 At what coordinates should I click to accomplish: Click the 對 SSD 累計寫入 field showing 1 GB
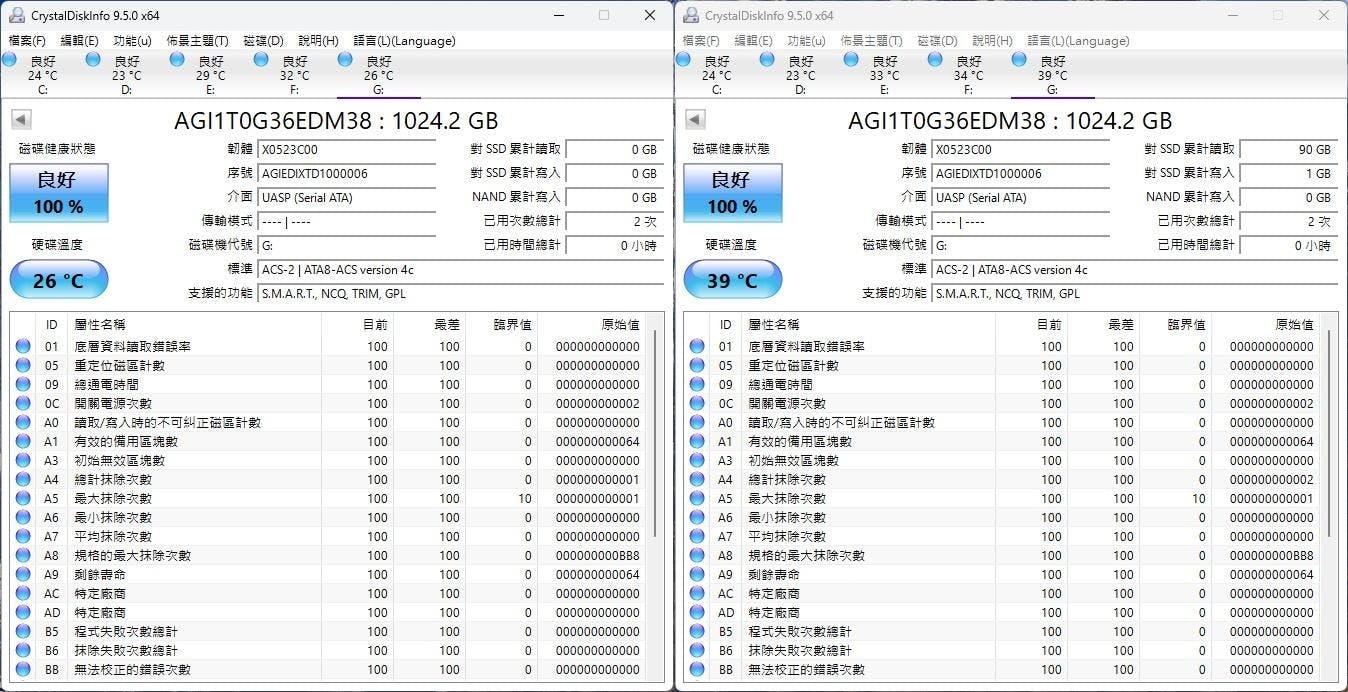(1288, 174)
